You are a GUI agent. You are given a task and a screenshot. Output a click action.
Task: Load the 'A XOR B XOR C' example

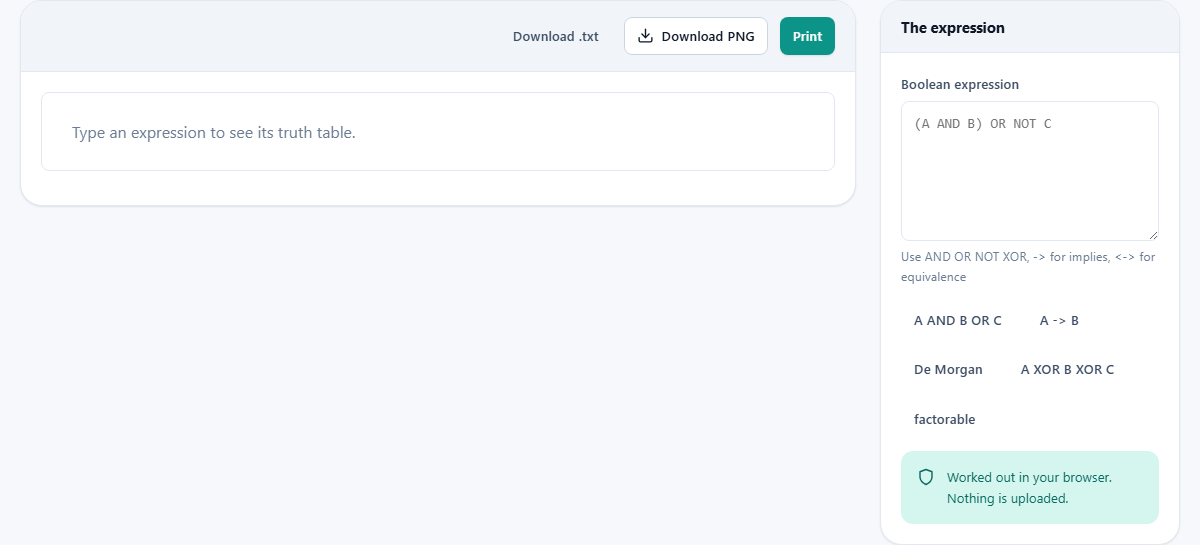pyautogui.click(x=1067, y=370)
